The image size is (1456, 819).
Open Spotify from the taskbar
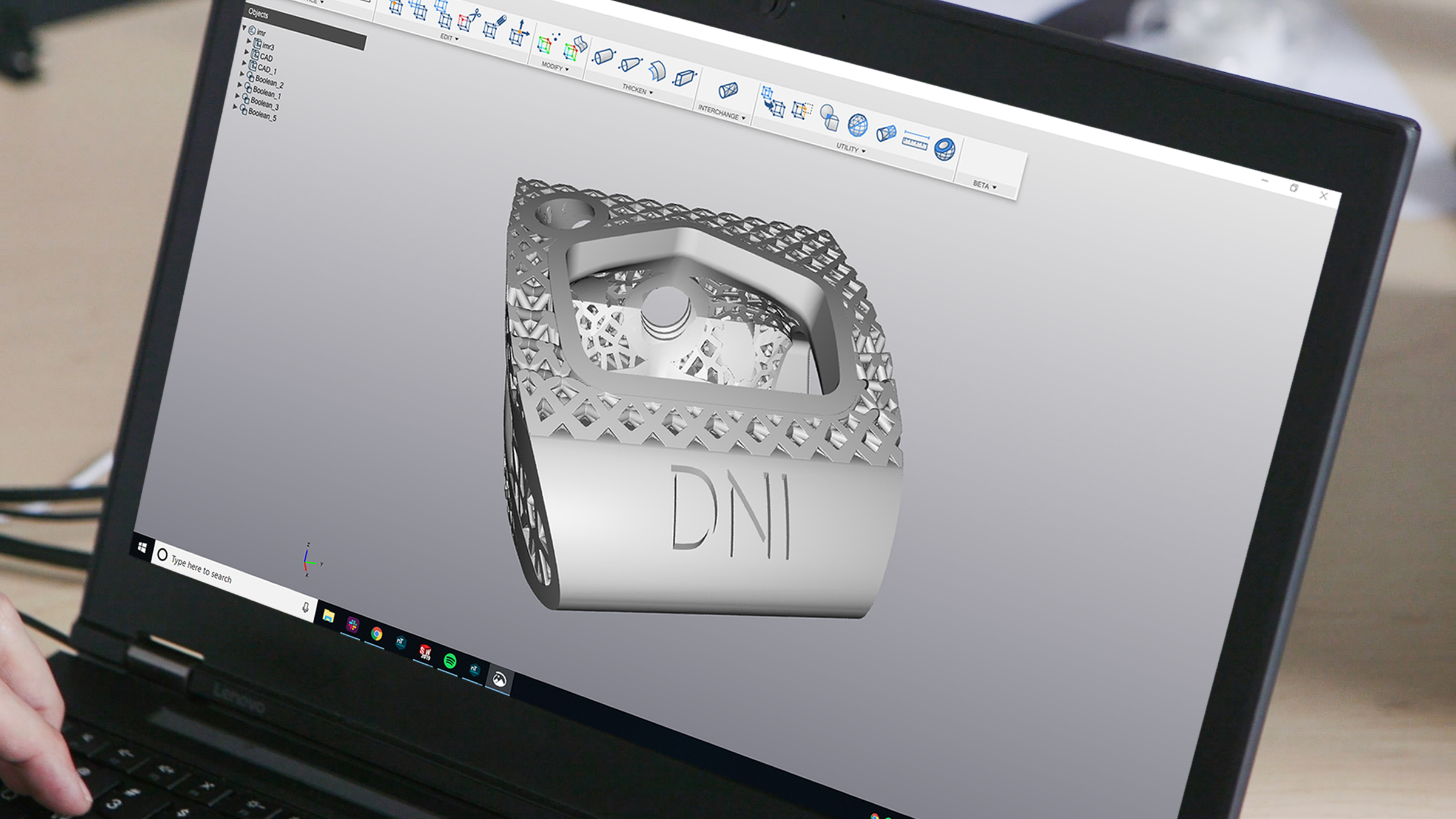click(x=450, y=660)
